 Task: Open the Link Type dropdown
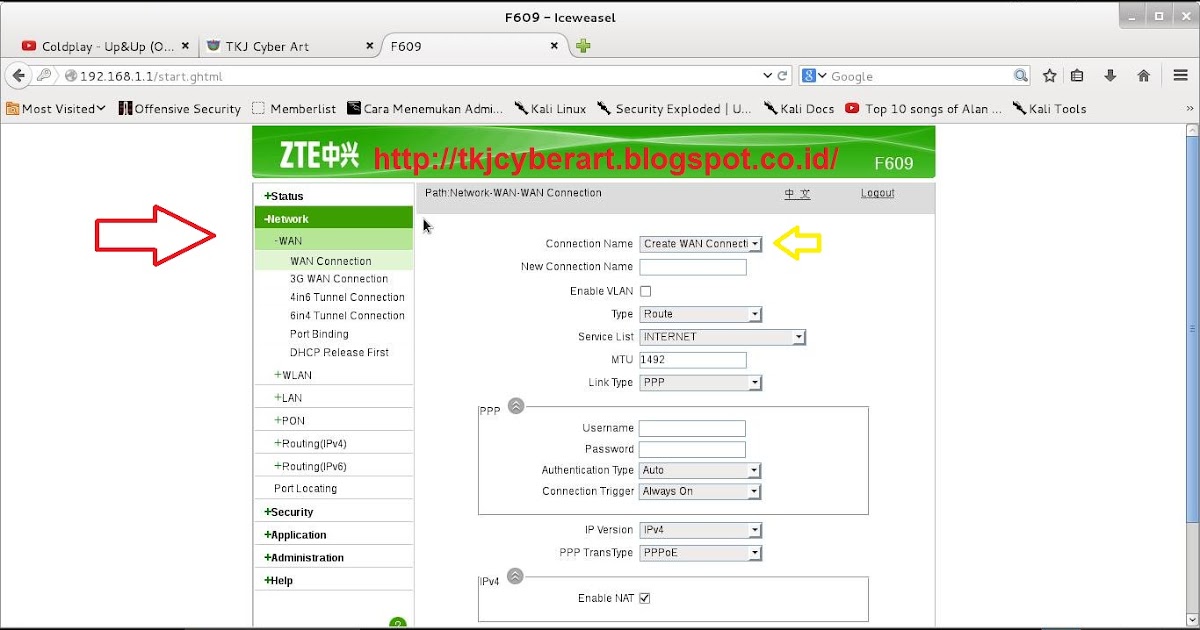(701, 383)
